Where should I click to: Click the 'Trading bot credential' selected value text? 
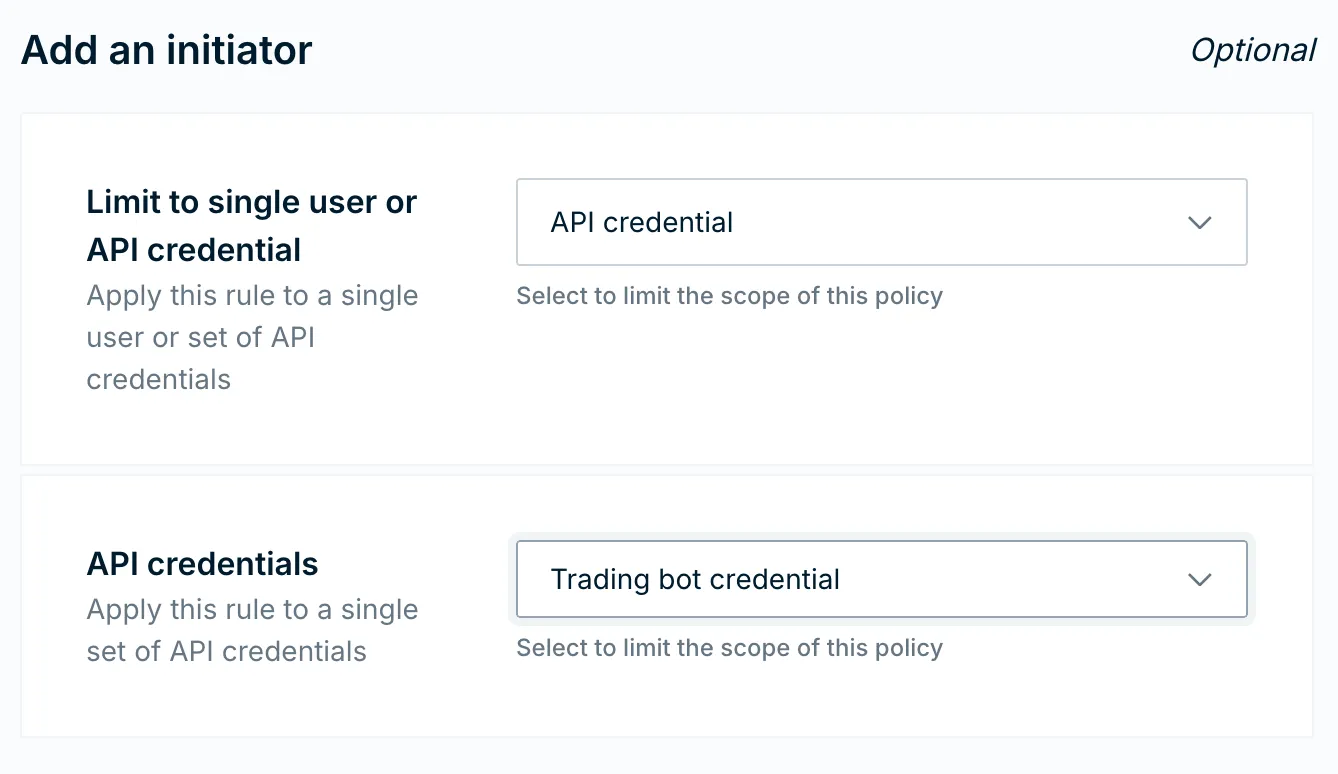pyautogui.click(x=695, y=579)
